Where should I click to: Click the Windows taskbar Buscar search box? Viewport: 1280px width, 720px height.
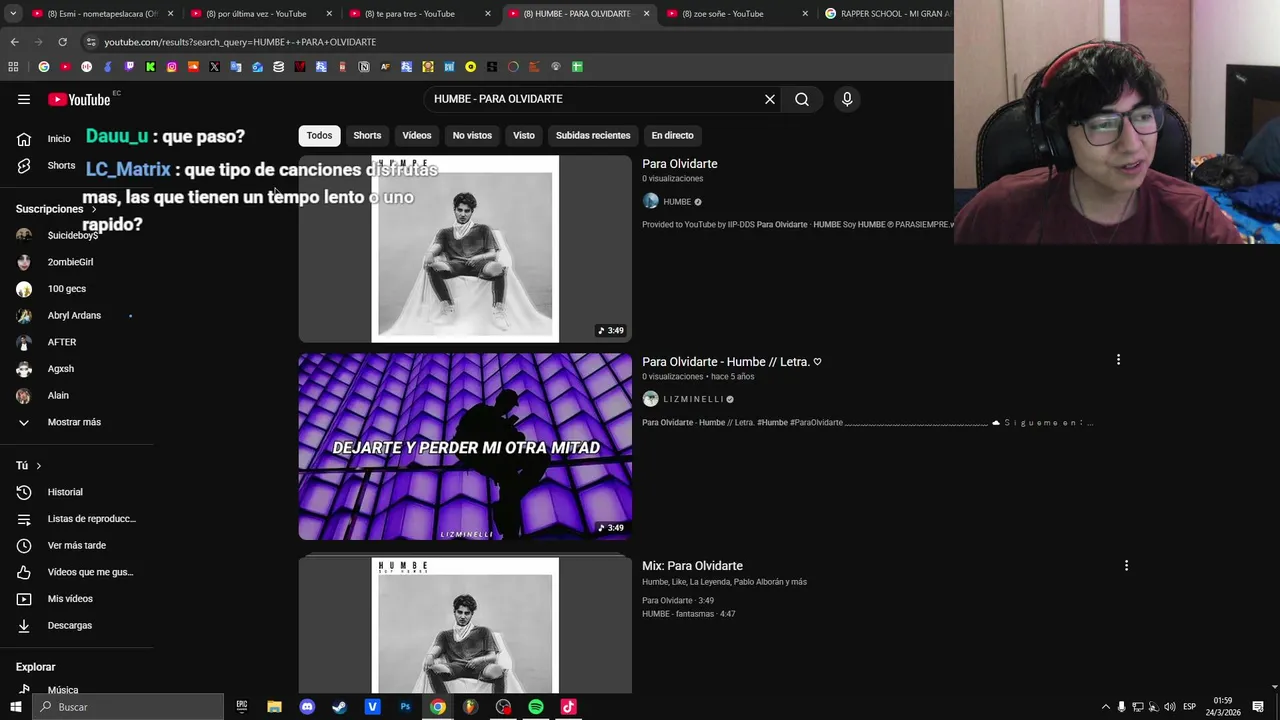click(x=127, y=707)
